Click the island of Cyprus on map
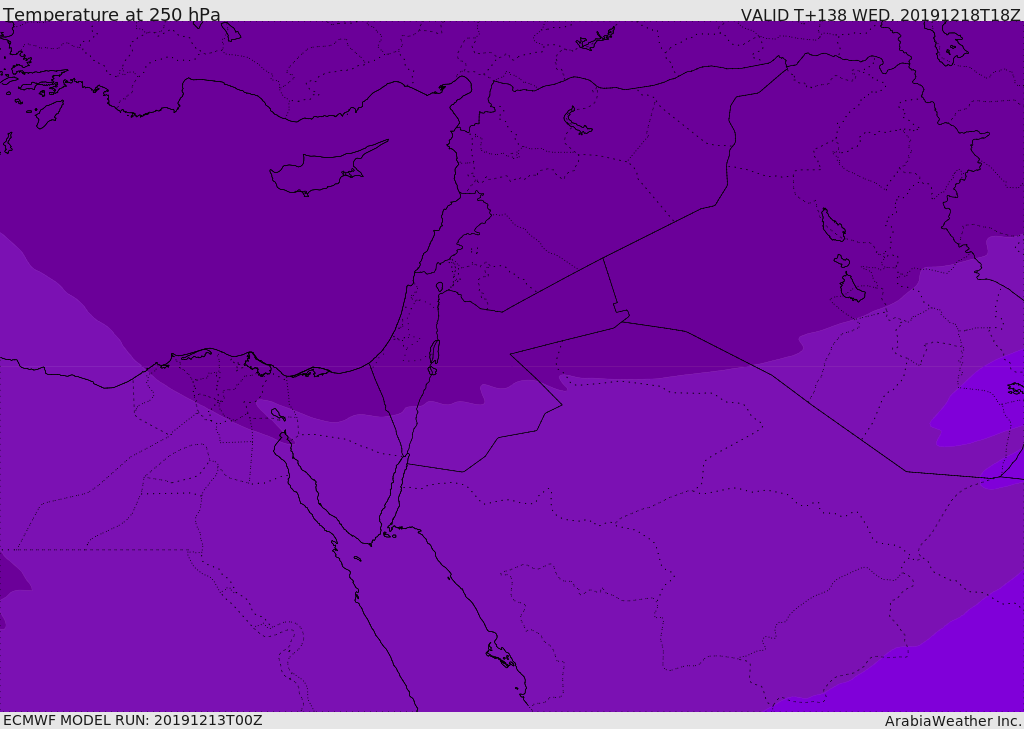The height and width of the screenshot is (729, 1024). point(327,170)
